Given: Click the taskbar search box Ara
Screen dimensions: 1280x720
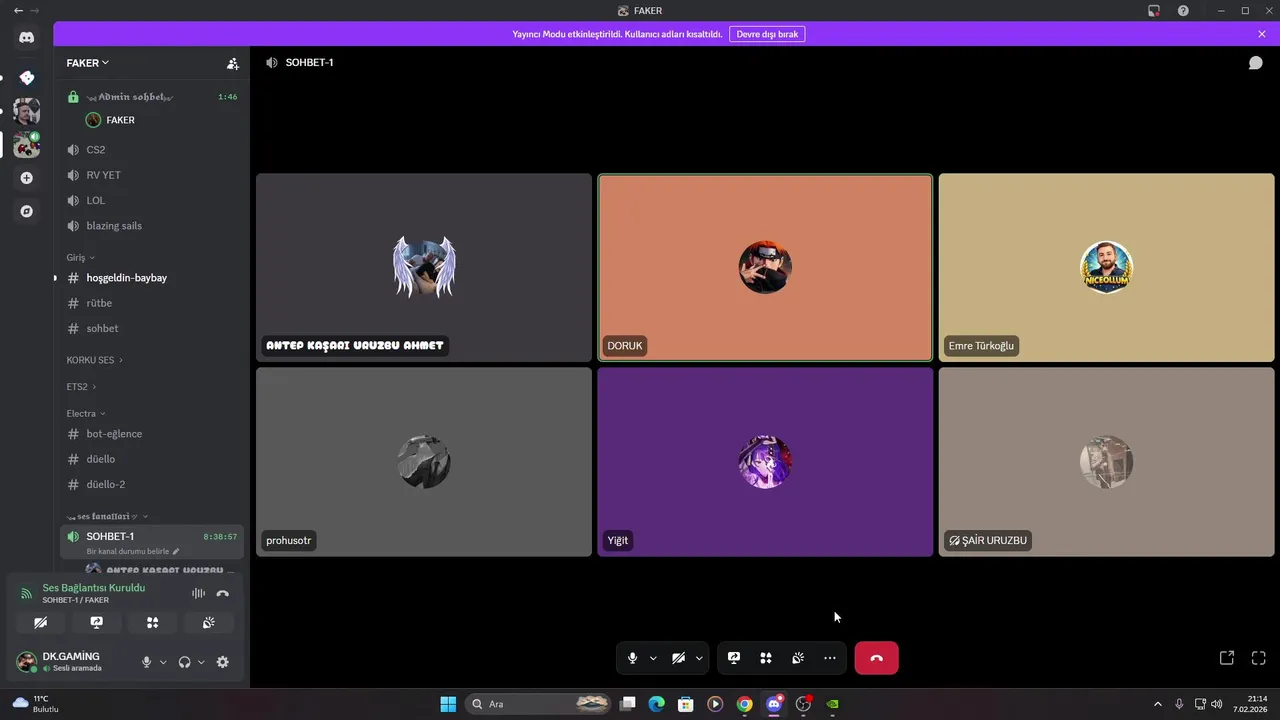Looking at the screenshot, I should click(x=538, y=704).
